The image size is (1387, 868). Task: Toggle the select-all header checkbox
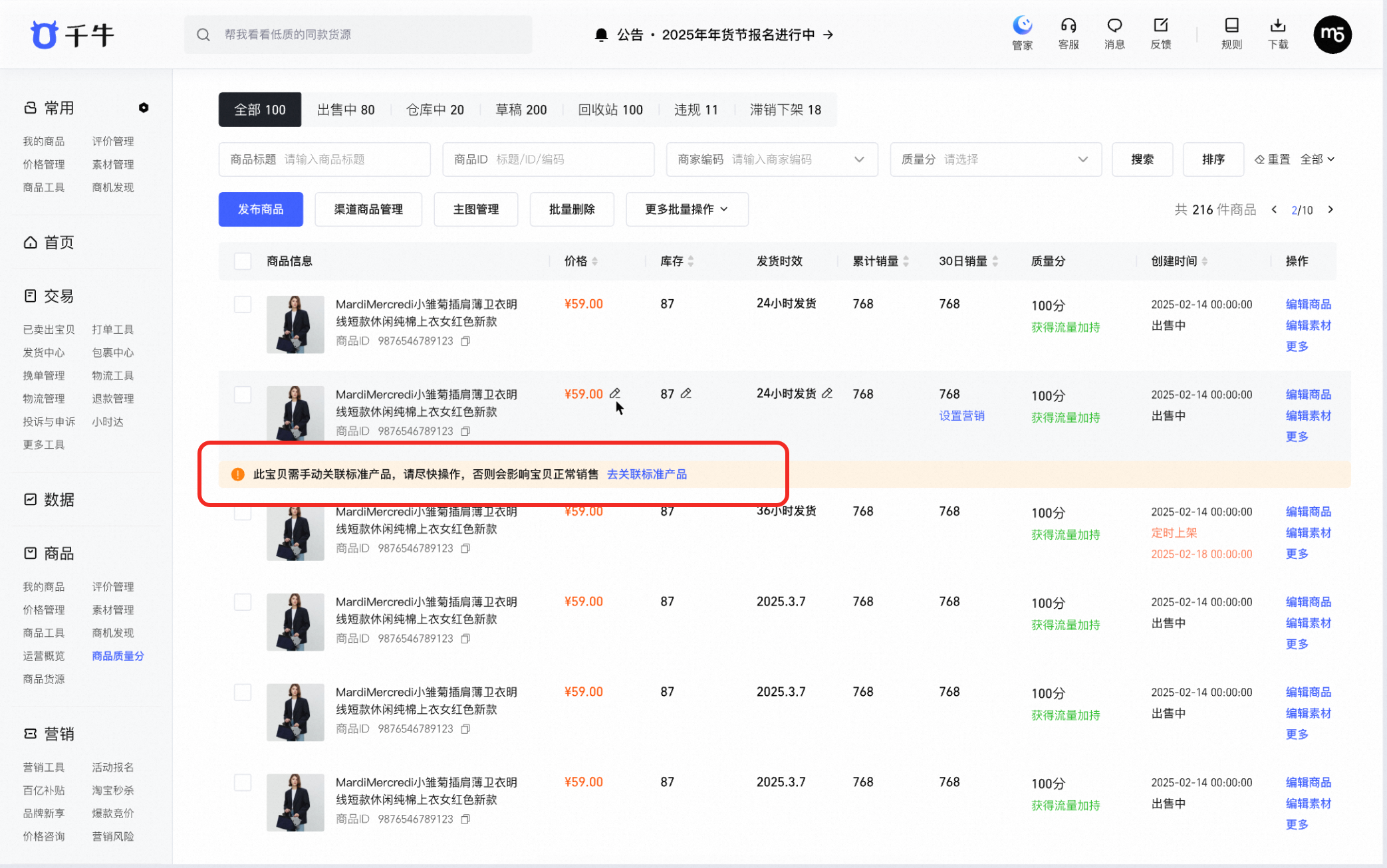pyautogui.click(x=243, y=261)
